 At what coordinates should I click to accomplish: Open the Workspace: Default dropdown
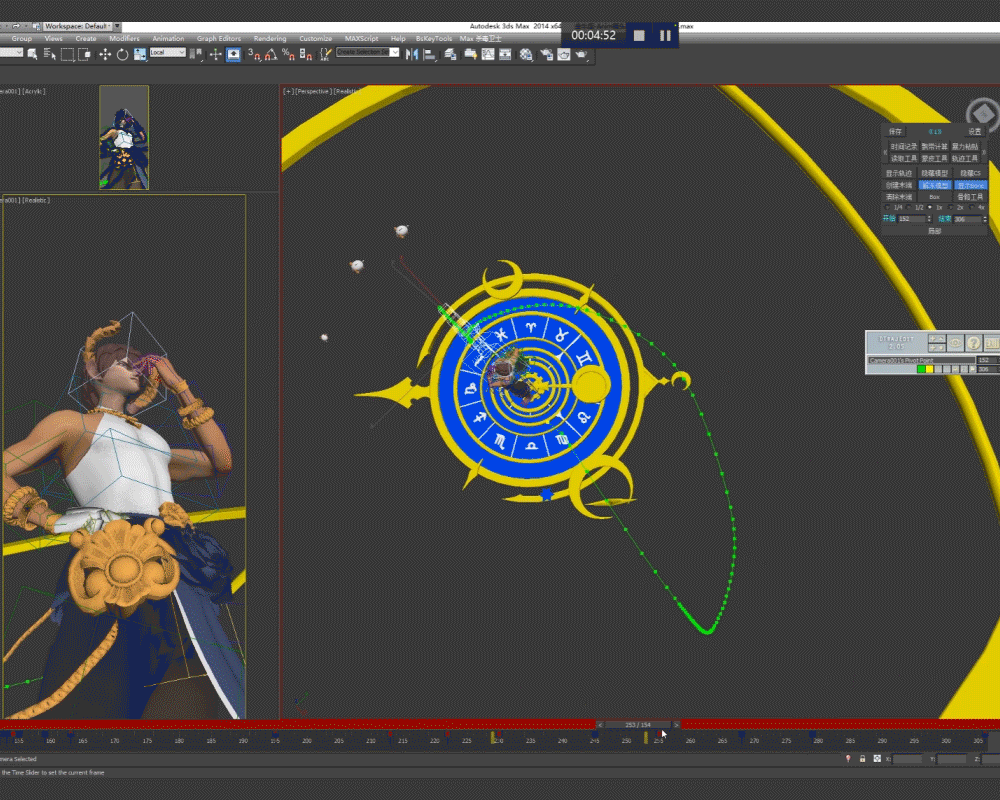[77, 26]
